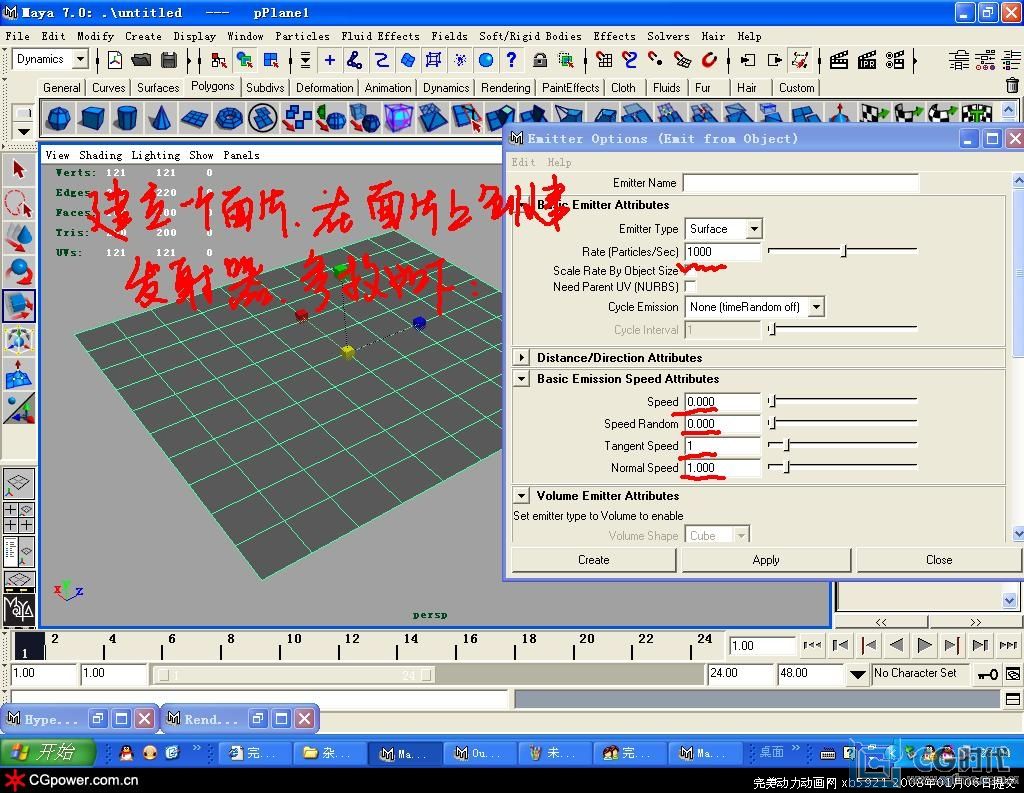Image resolution: width=1024 pixels, height=793 pixels.
Task: Activate the Soft Modification tool
Action: point(19,374)
